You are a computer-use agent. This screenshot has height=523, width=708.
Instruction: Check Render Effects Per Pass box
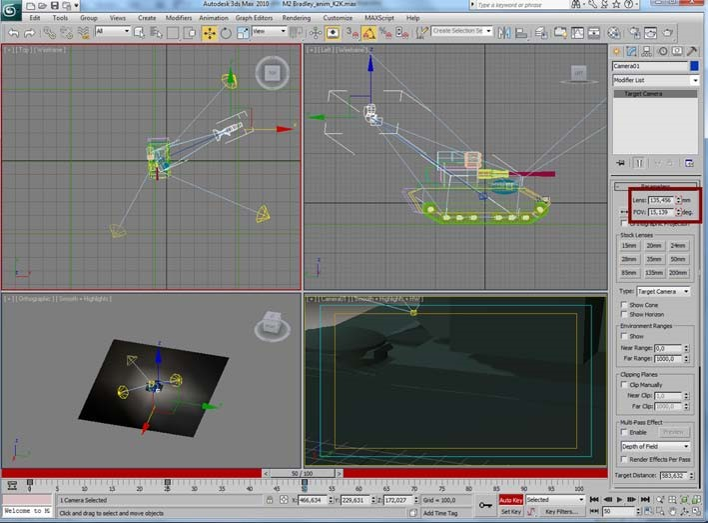pos(624,459)
